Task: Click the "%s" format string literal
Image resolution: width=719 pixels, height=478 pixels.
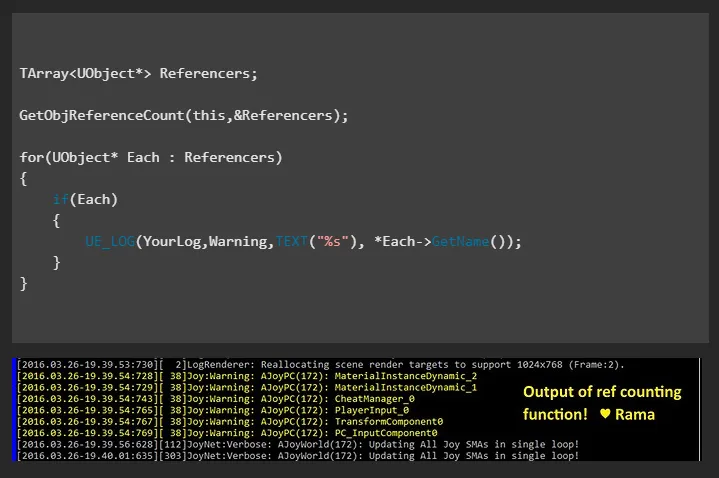Action: (x=332, y=242)
